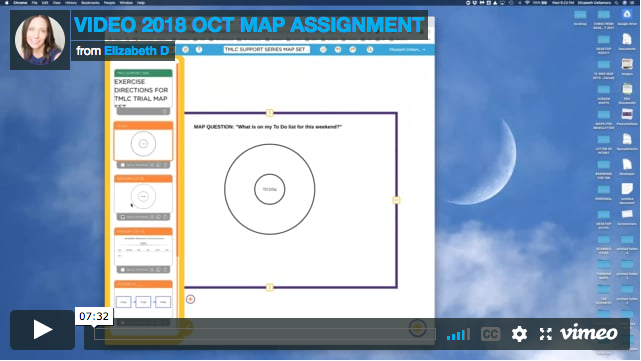Enter fullscreen mode in the player
Image resolution: width=641 pixels, height=361 pixels.
[x=545, y=334]
